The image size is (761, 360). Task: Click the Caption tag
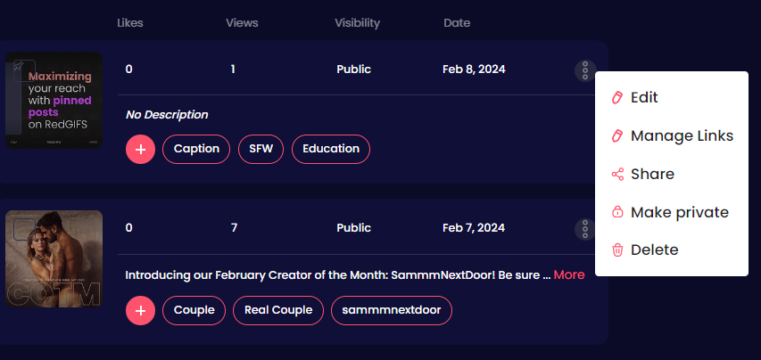coord(196,149)
